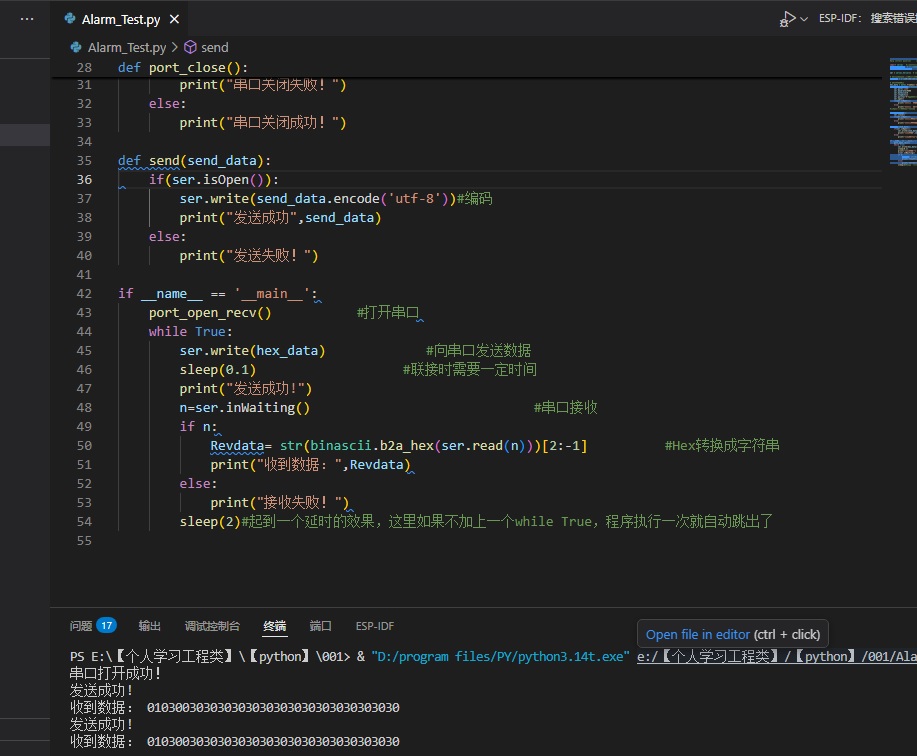Open the run options dropdown arrow
The image size is (917, 756).
point(805,19)
